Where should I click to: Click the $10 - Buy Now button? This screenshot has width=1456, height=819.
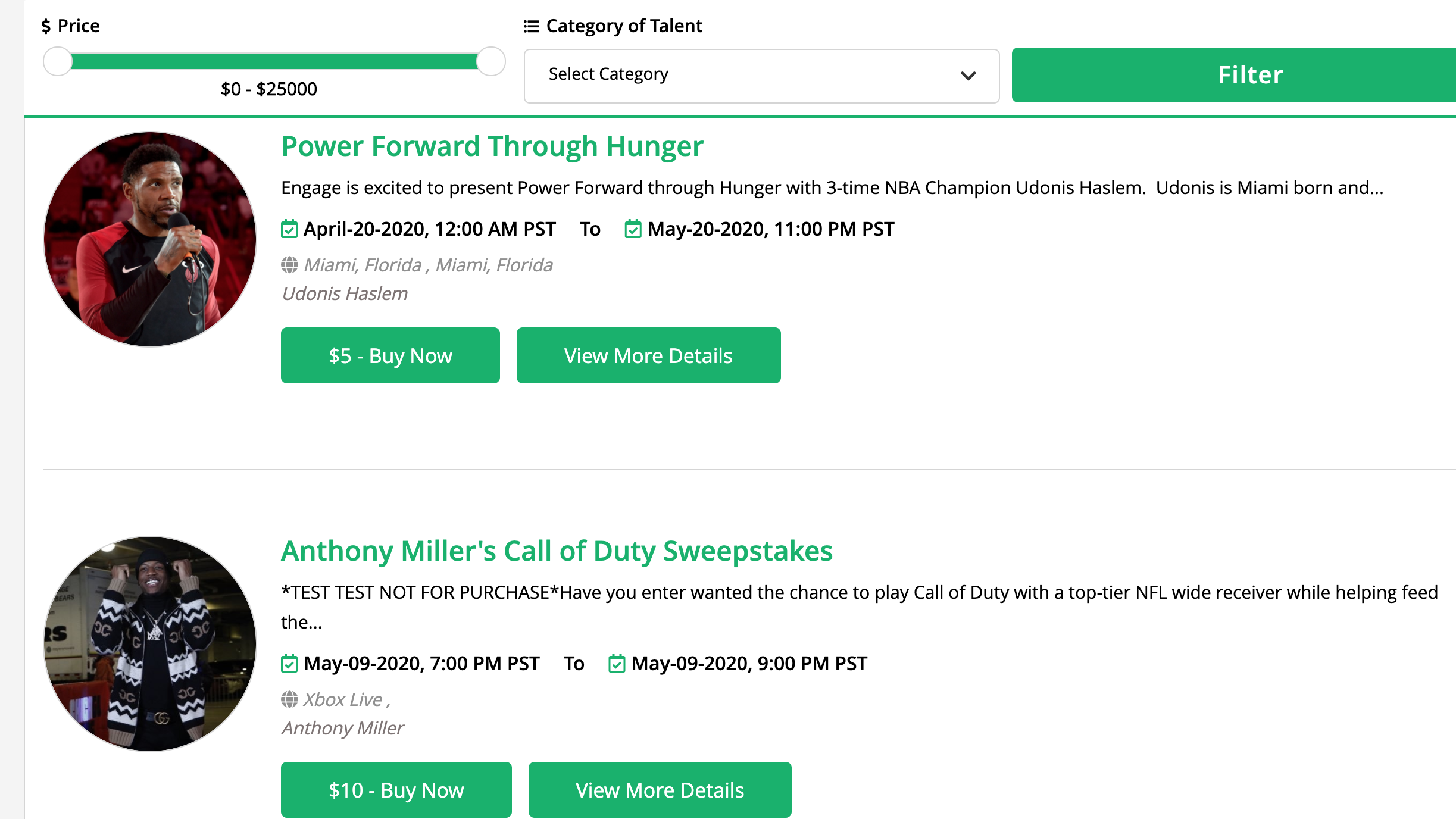396,790
